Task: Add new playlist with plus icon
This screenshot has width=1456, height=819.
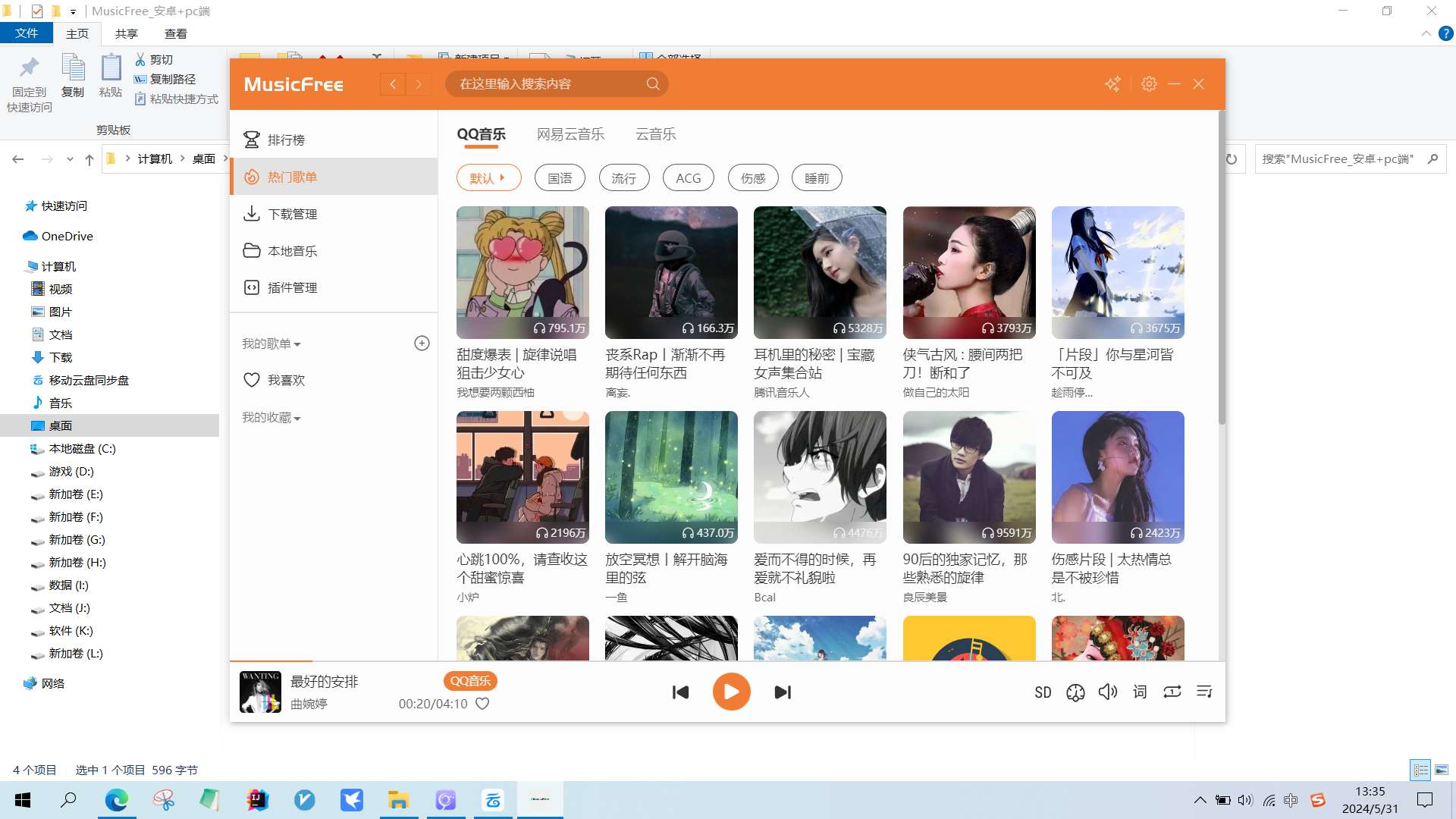Action: [422, 344]
